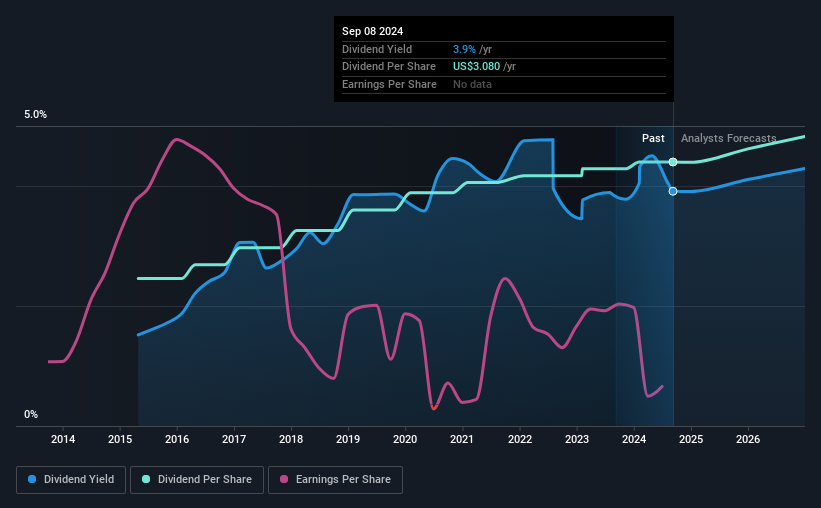Image resolution: width=821 pixels, height=508 pixels.
Task: Toggle the Dividend Per Share legend button
Action: (x=197, y=480)
